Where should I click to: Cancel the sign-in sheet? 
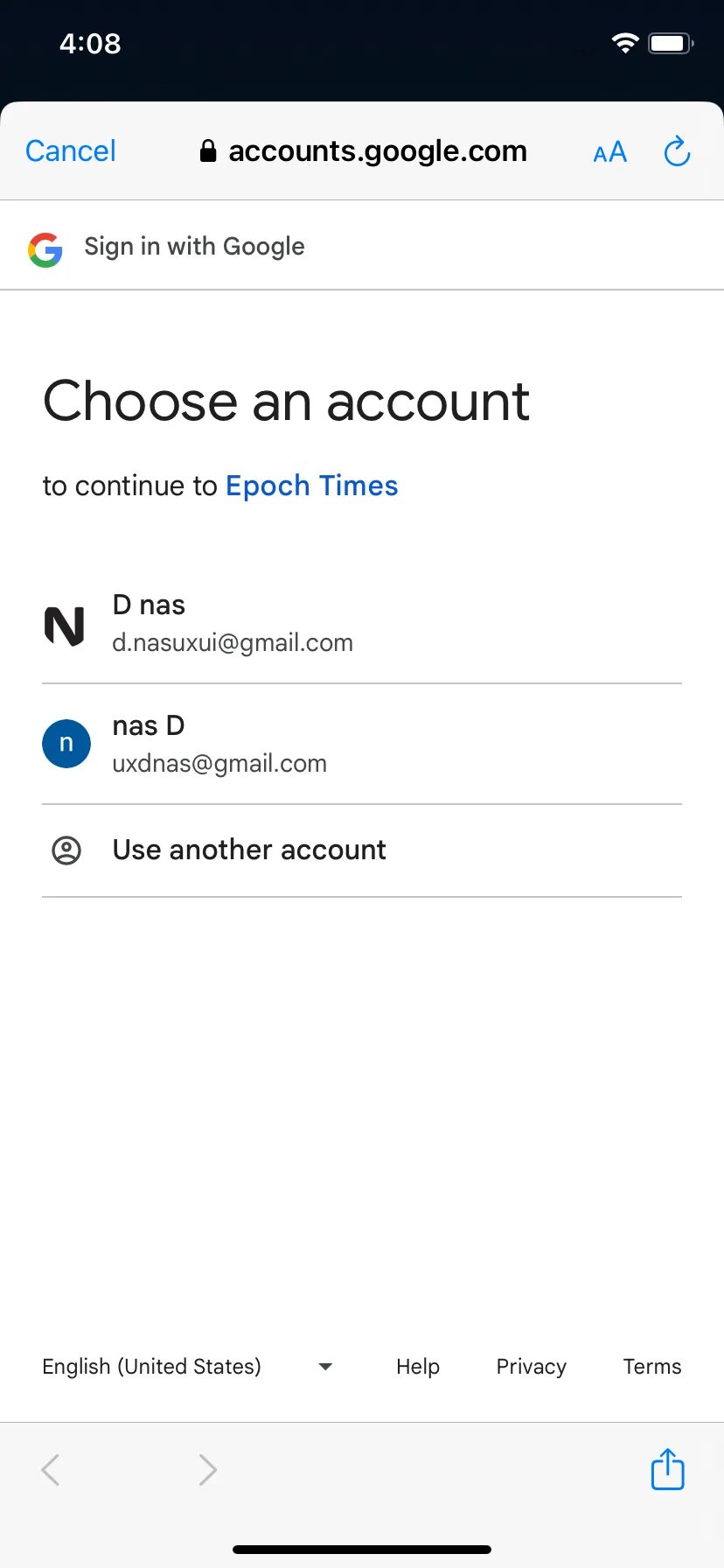[71, 151]
